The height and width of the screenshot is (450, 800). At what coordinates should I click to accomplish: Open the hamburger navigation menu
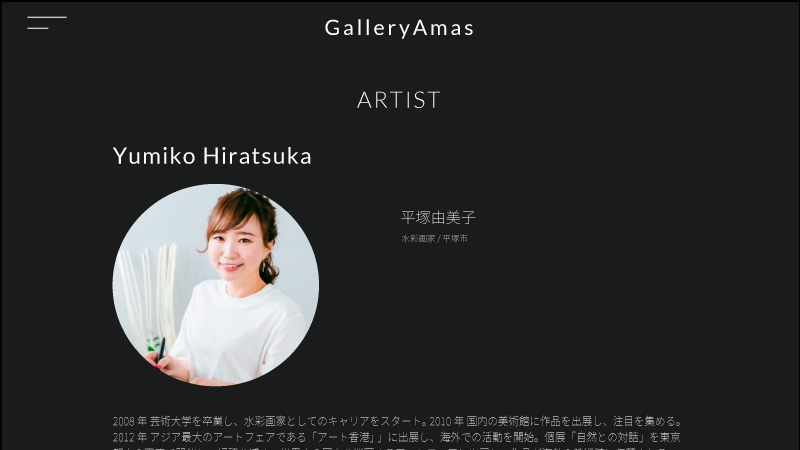(x=46, y=23)
